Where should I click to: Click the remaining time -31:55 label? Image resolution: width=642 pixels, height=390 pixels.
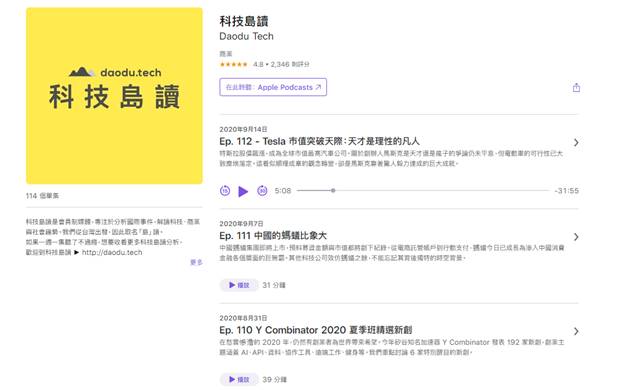(567, 191)
